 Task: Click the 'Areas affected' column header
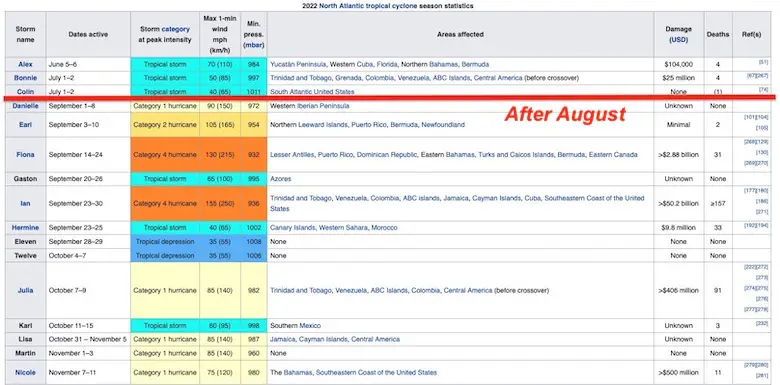[x=460, y=34]
